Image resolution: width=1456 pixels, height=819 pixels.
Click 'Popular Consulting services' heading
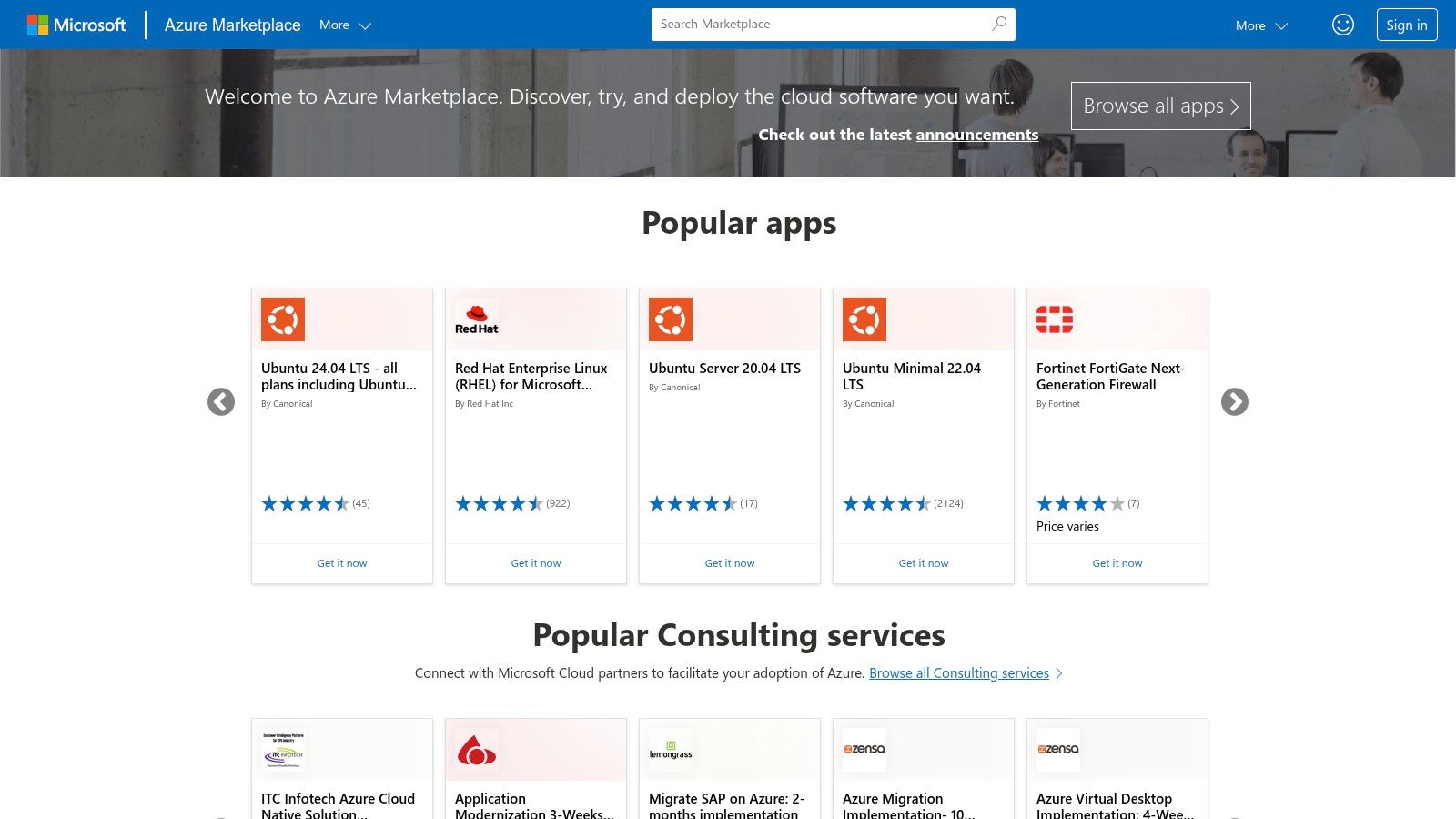coord(739,635)
